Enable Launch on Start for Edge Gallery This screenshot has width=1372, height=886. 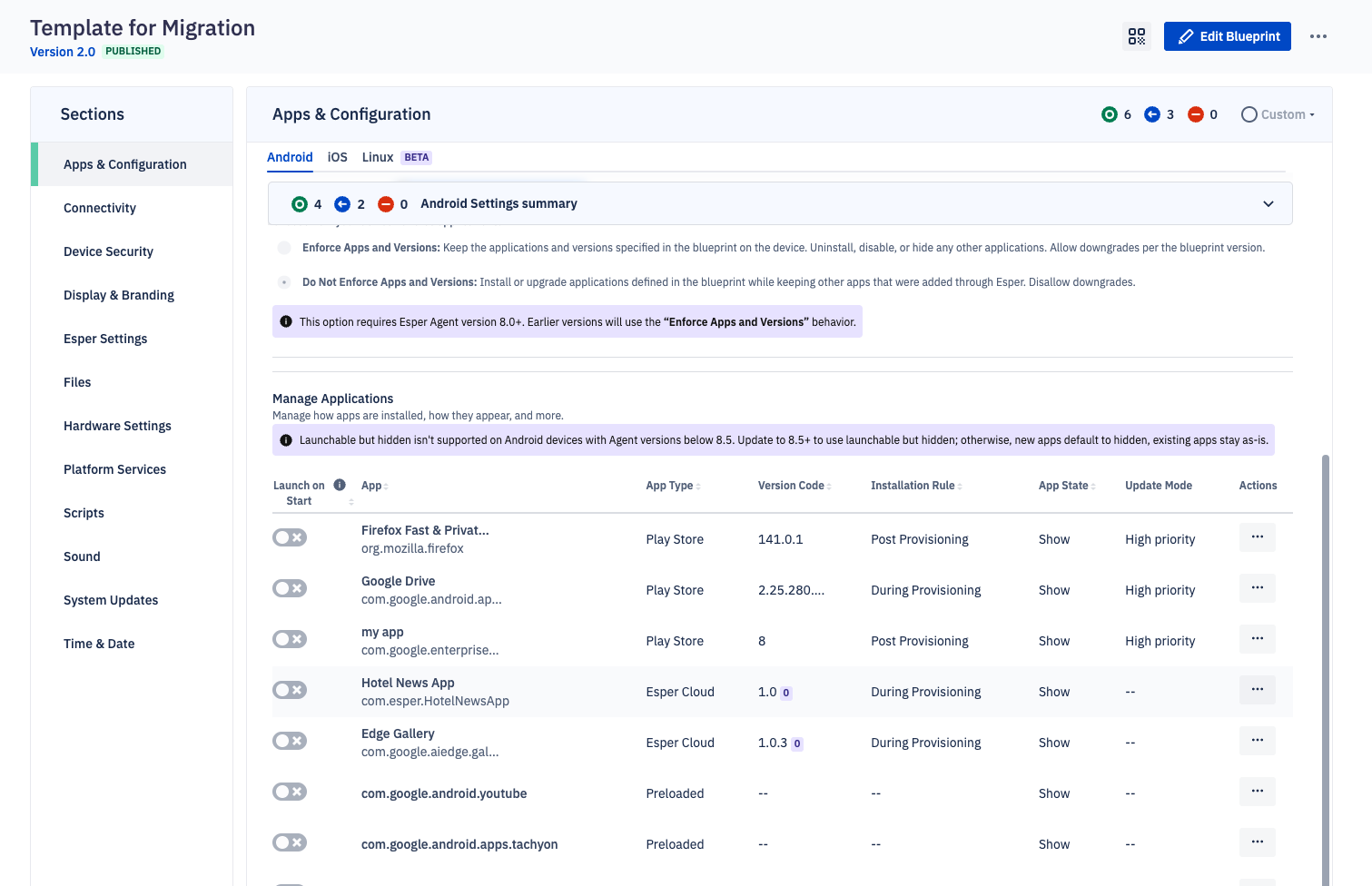[290, 741]
